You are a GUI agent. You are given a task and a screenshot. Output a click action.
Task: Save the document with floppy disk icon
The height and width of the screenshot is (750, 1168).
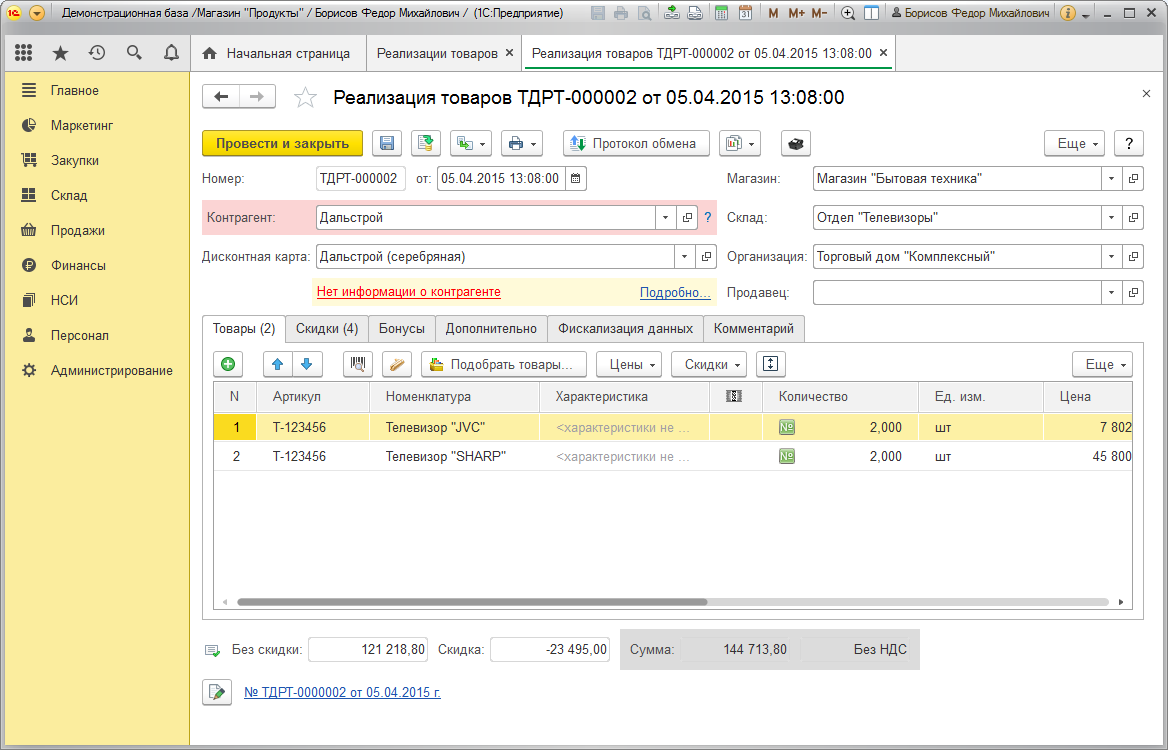[387, 144]
